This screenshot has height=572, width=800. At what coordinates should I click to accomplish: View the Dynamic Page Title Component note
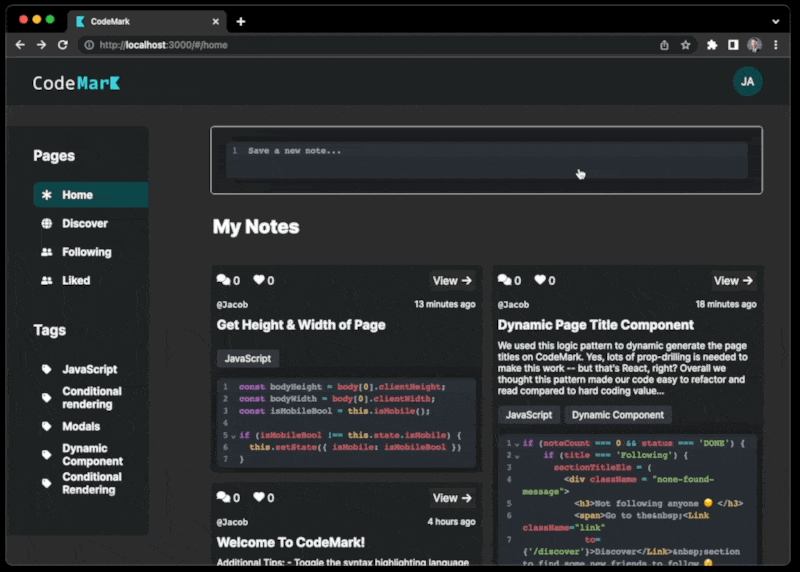[x=733, y=281]
